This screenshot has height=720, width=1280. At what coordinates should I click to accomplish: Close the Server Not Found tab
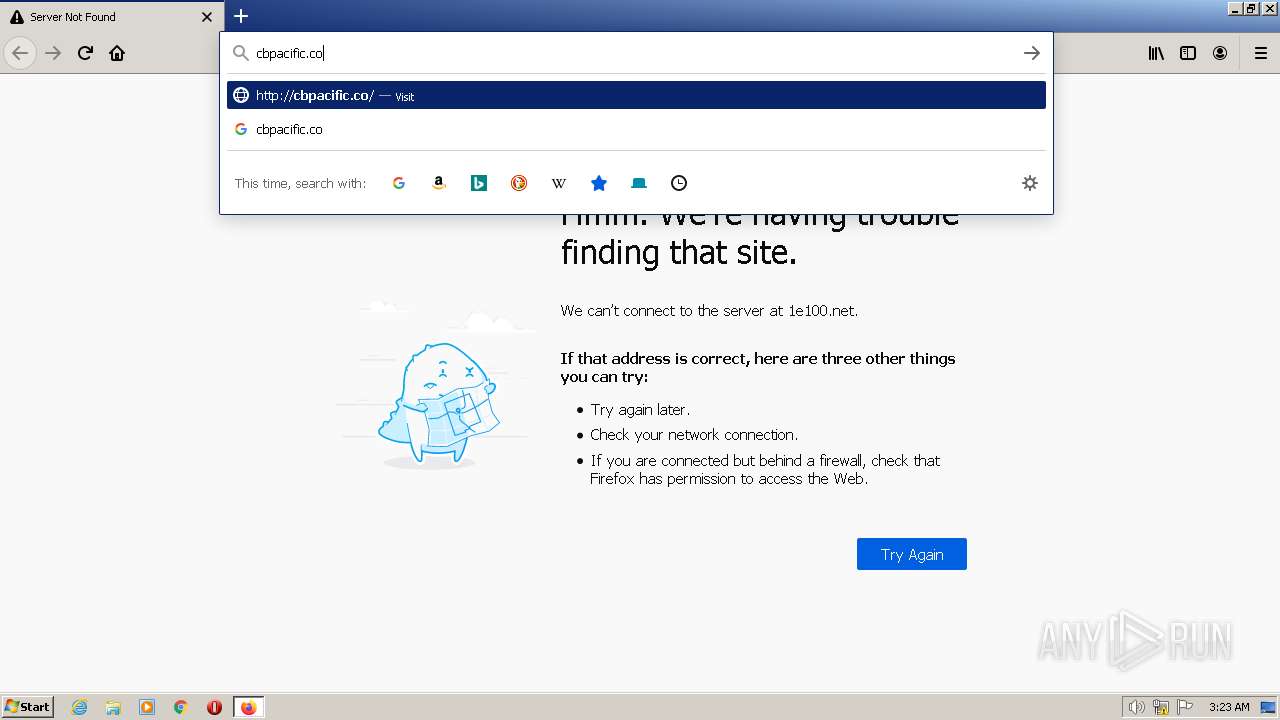point(207,17)
